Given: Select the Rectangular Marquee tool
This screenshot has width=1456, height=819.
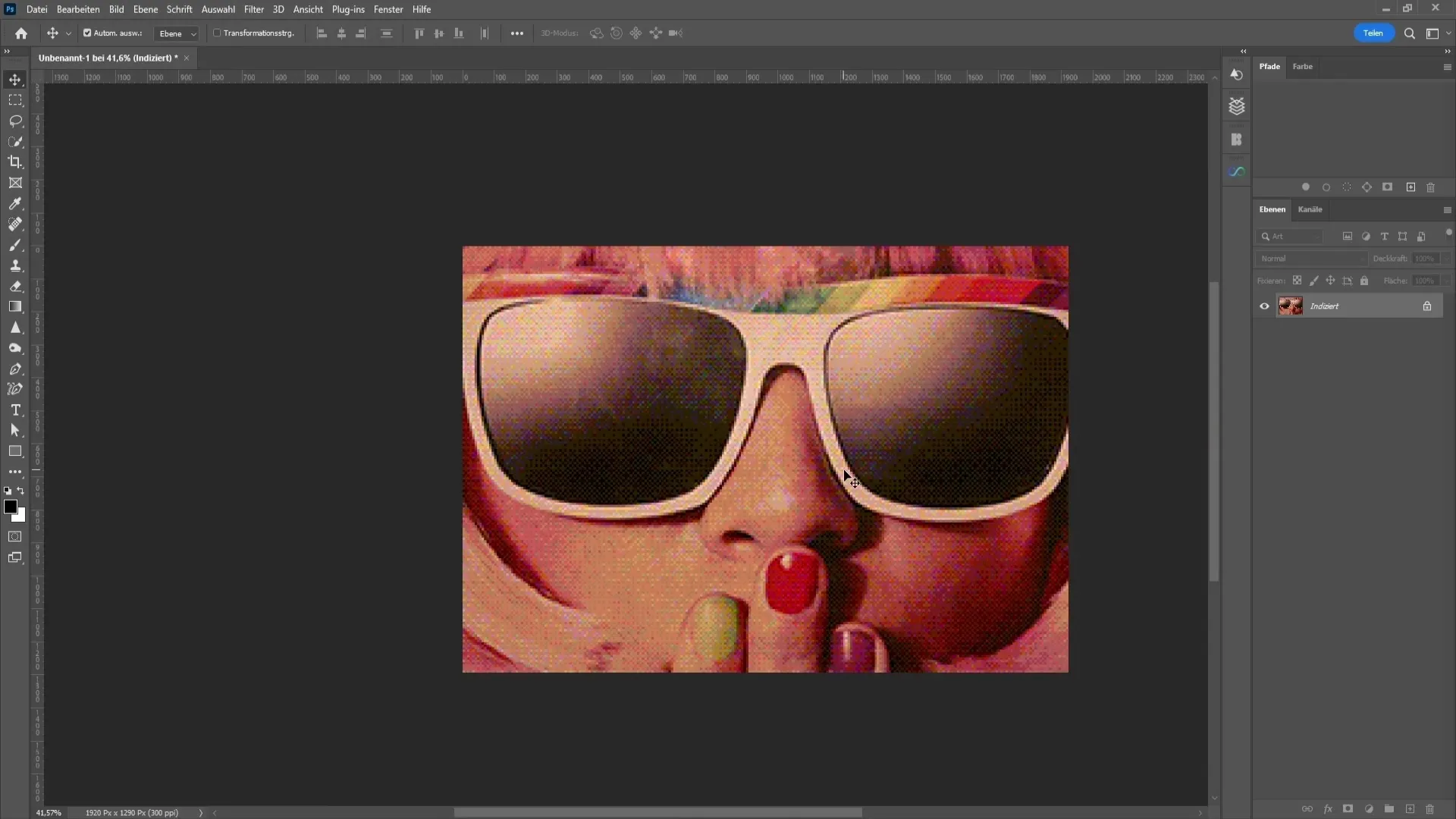Looking at the screenshot, I should (x=15, y=100).
